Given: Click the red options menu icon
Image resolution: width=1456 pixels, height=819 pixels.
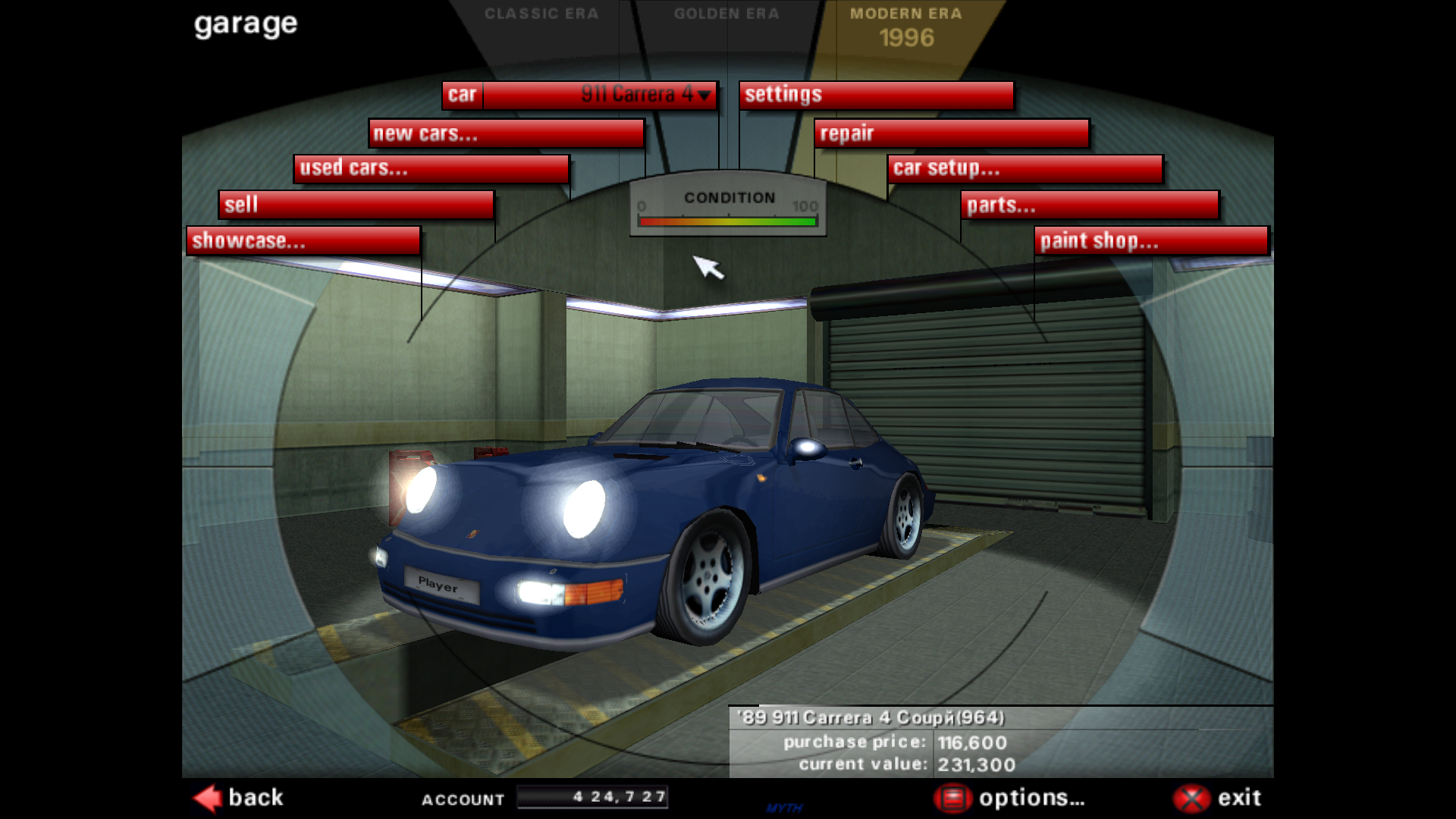Looking at the screenshot, I should click(x=952, y=798).
